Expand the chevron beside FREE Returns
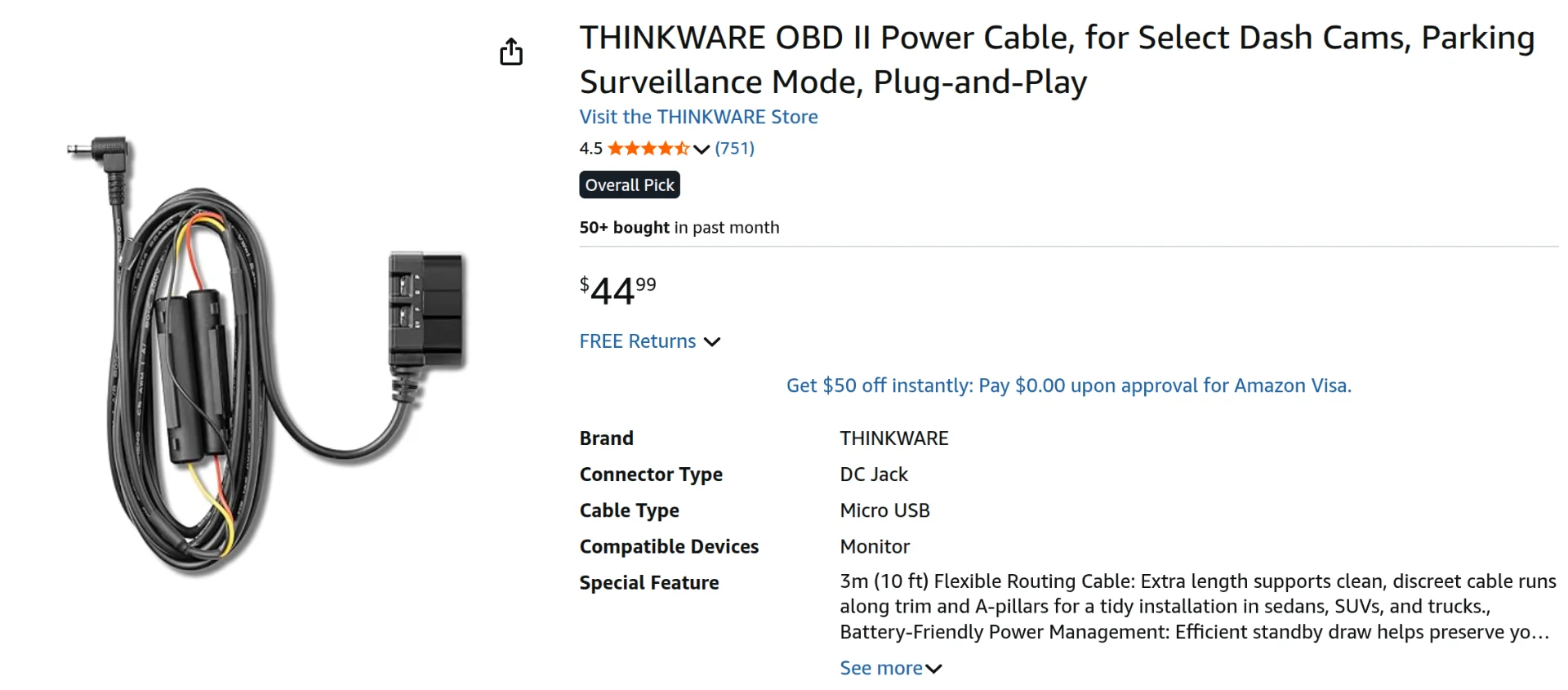 click(712, 342)
